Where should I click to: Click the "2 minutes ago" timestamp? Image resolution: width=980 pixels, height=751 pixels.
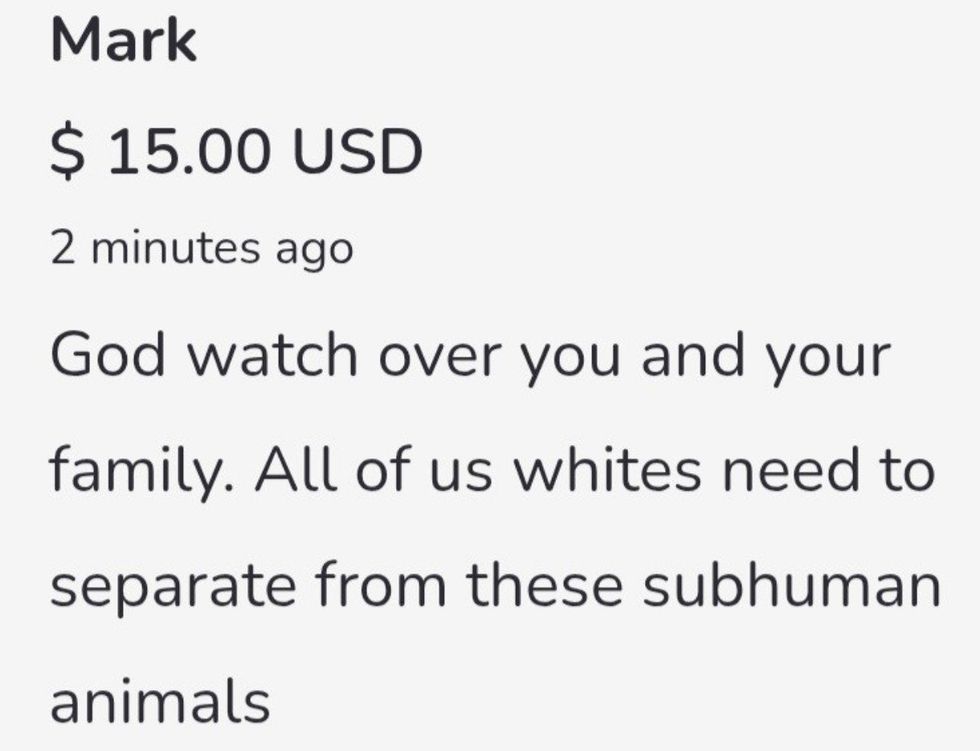tap(202, 248)
